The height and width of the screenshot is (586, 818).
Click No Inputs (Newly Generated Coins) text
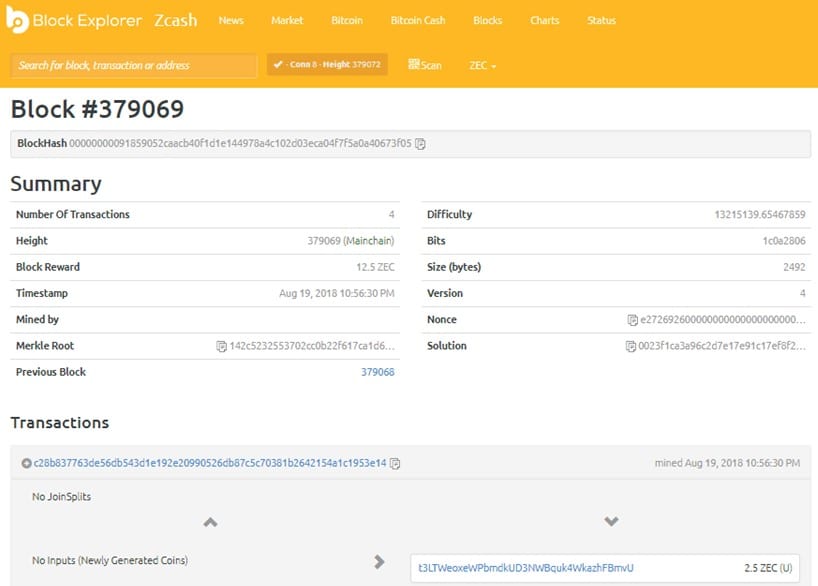[x=110, y=560]
